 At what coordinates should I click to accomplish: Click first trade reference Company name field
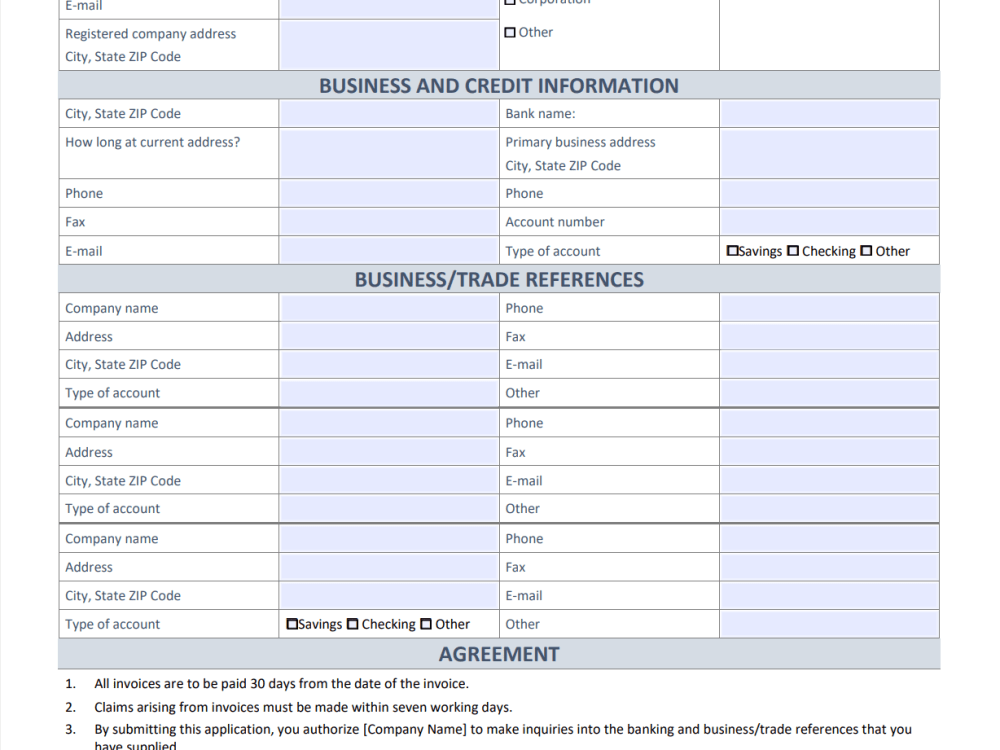click(x=389, y=308)
